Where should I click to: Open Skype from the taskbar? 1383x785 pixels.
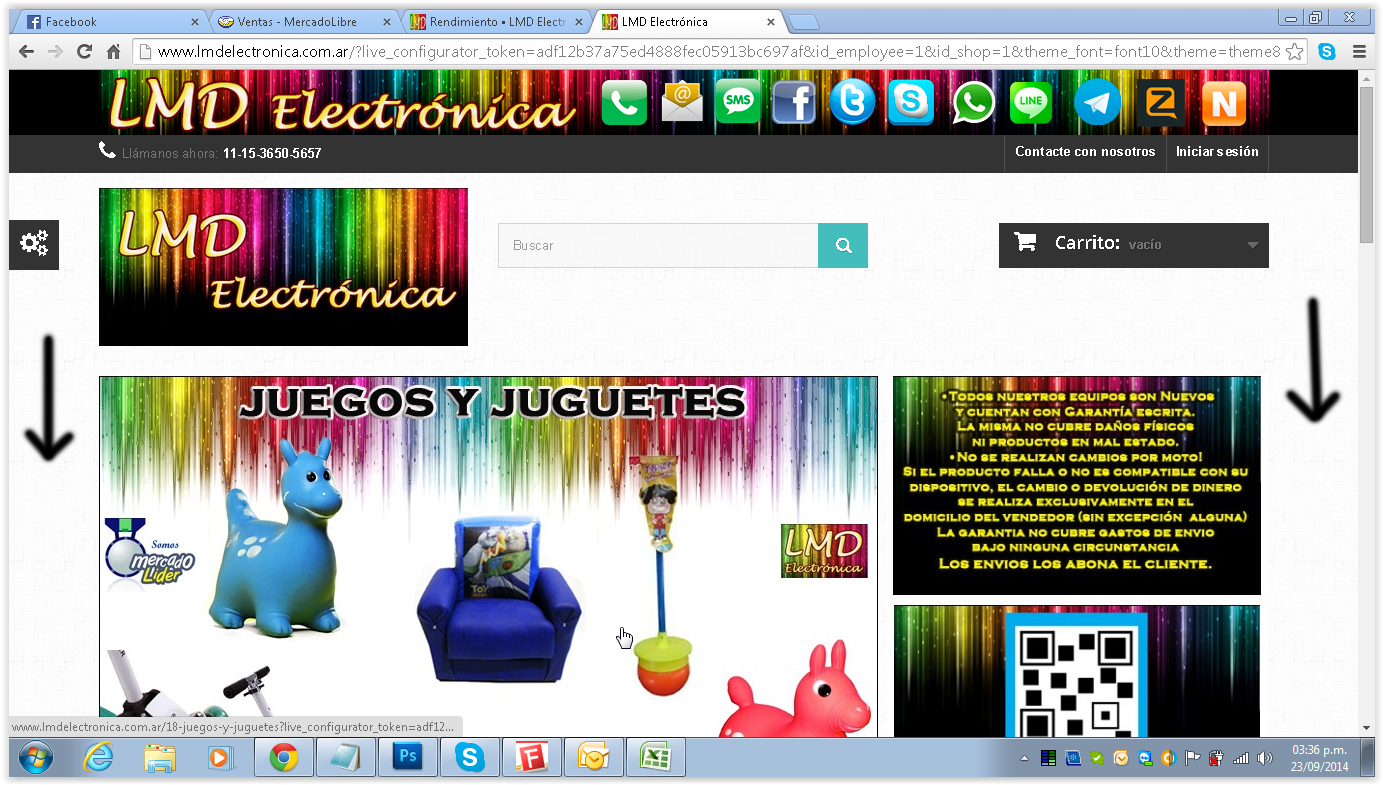(x=469, y=758)
